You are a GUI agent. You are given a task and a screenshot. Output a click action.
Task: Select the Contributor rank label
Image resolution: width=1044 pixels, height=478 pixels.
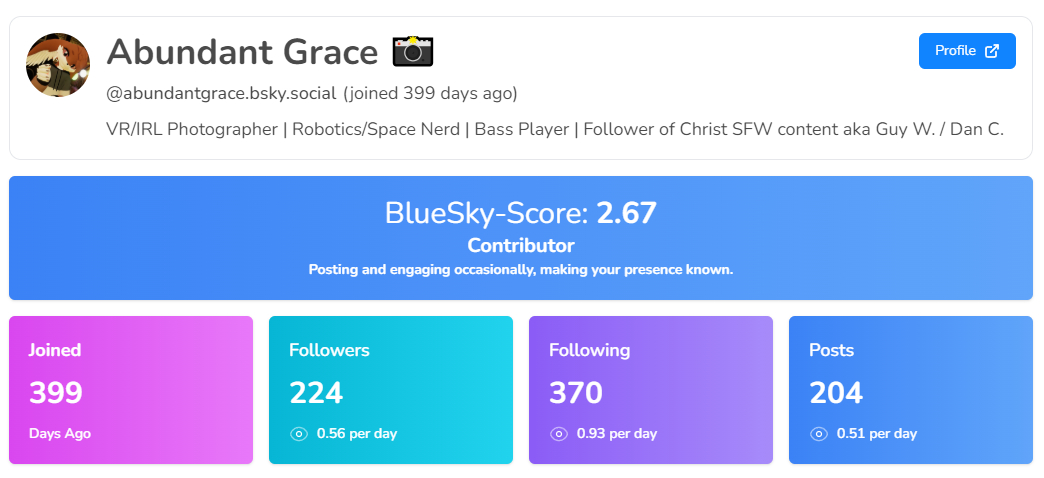click(520, 245)
